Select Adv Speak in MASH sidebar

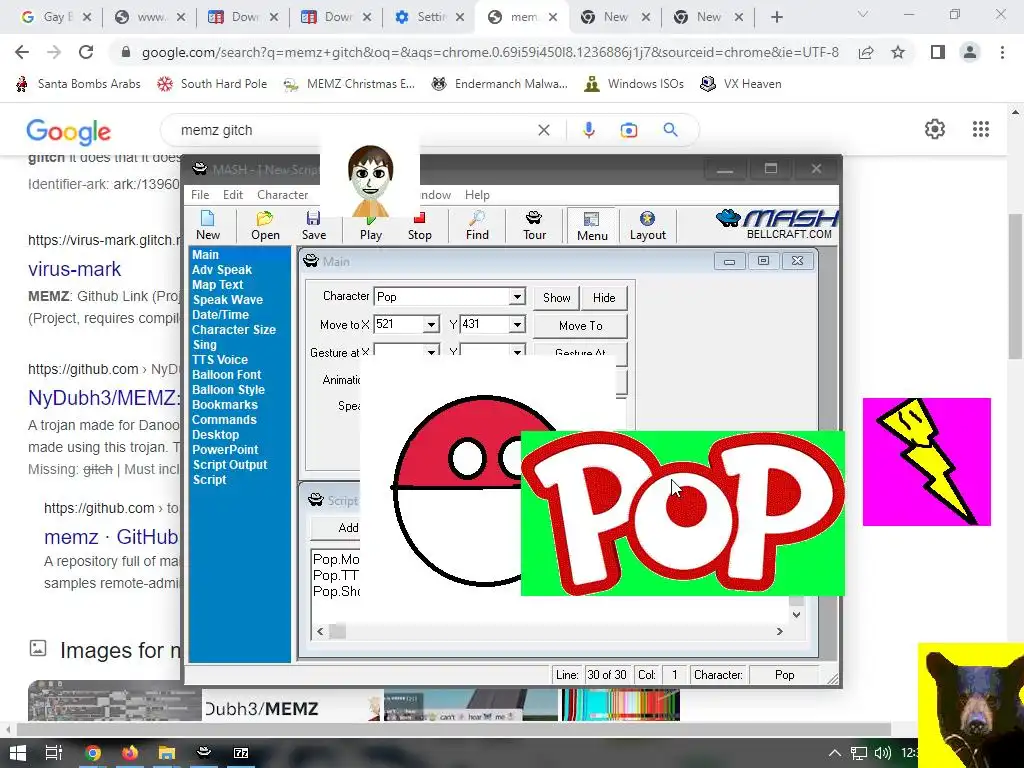coord(221,270)
